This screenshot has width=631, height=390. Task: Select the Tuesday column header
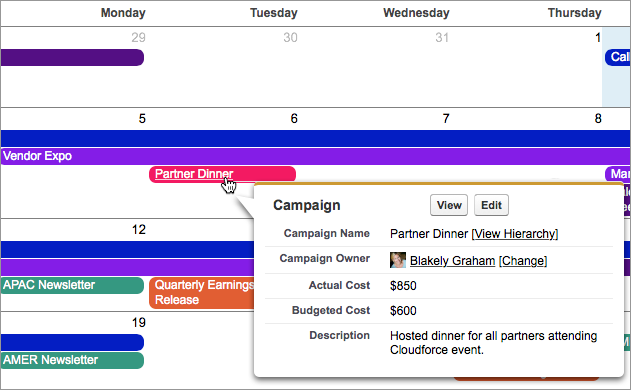tap(274, 13)
